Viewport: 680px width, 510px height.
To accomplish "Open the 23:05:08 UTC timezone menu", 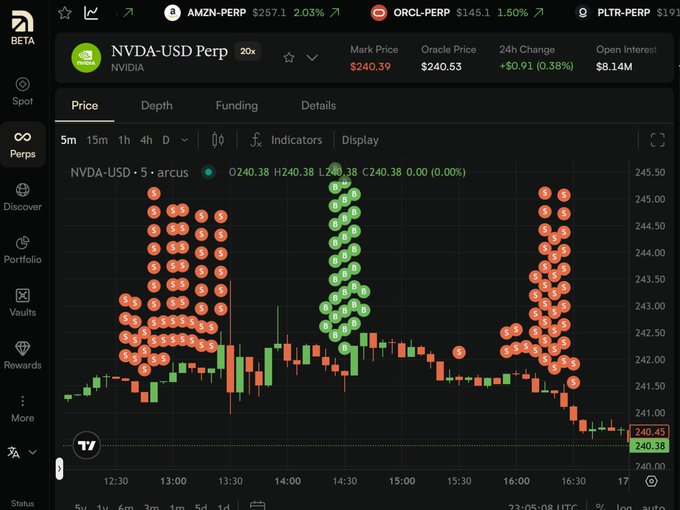I will click(543, 507).
